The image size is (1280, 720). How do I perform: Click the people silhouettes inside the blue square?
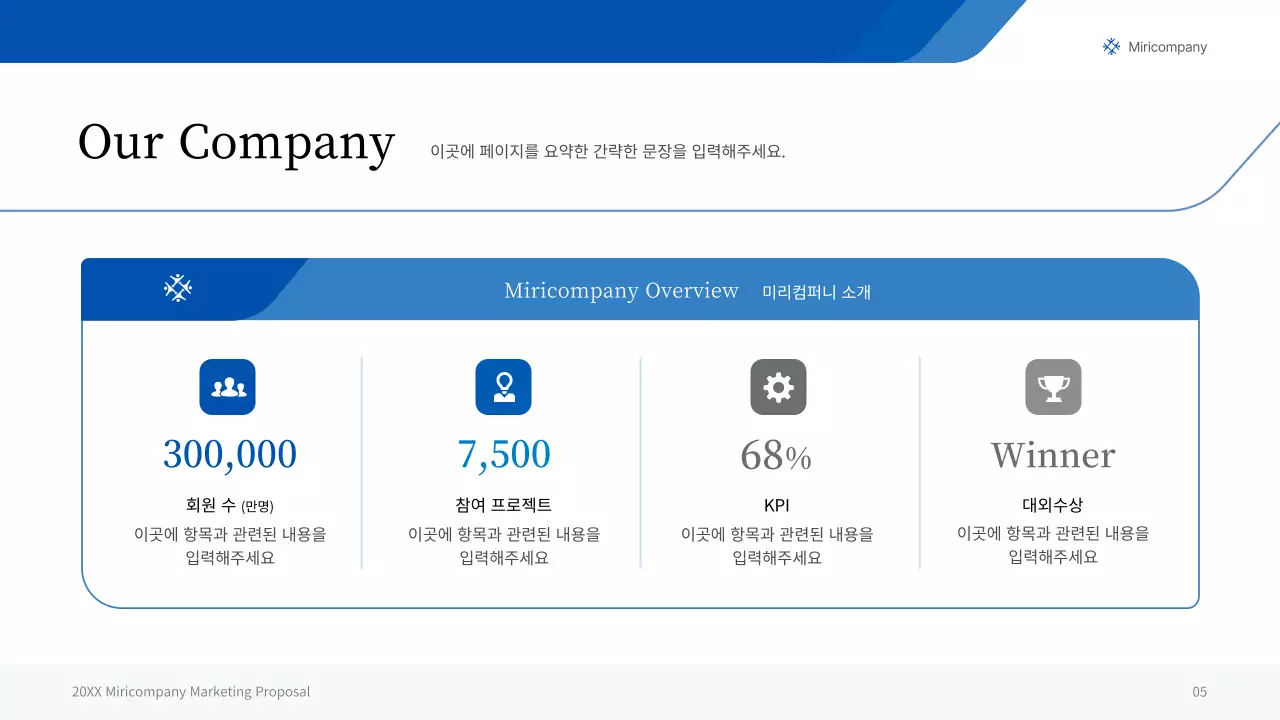[x=227, y=387]
